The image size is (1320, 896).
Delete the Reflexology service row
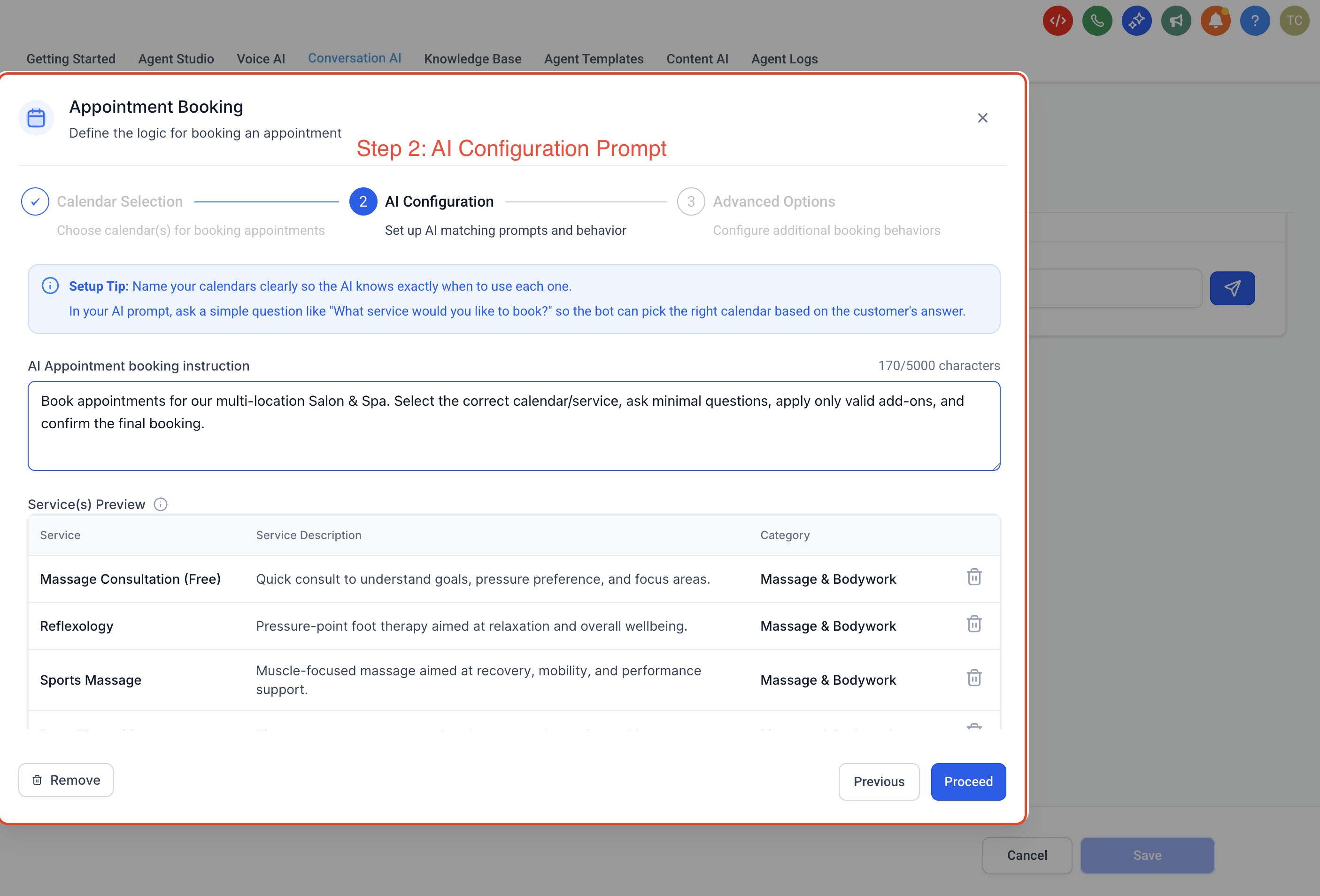(973, 625)
